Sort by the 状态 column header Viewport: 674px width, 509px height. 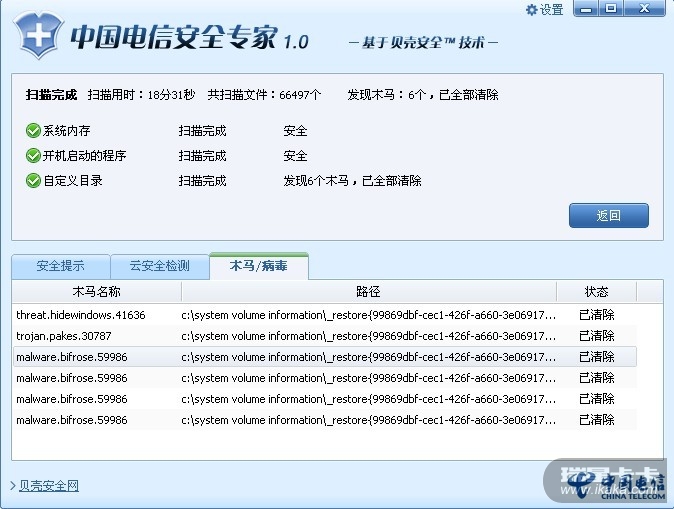click(x=597, y=291)
